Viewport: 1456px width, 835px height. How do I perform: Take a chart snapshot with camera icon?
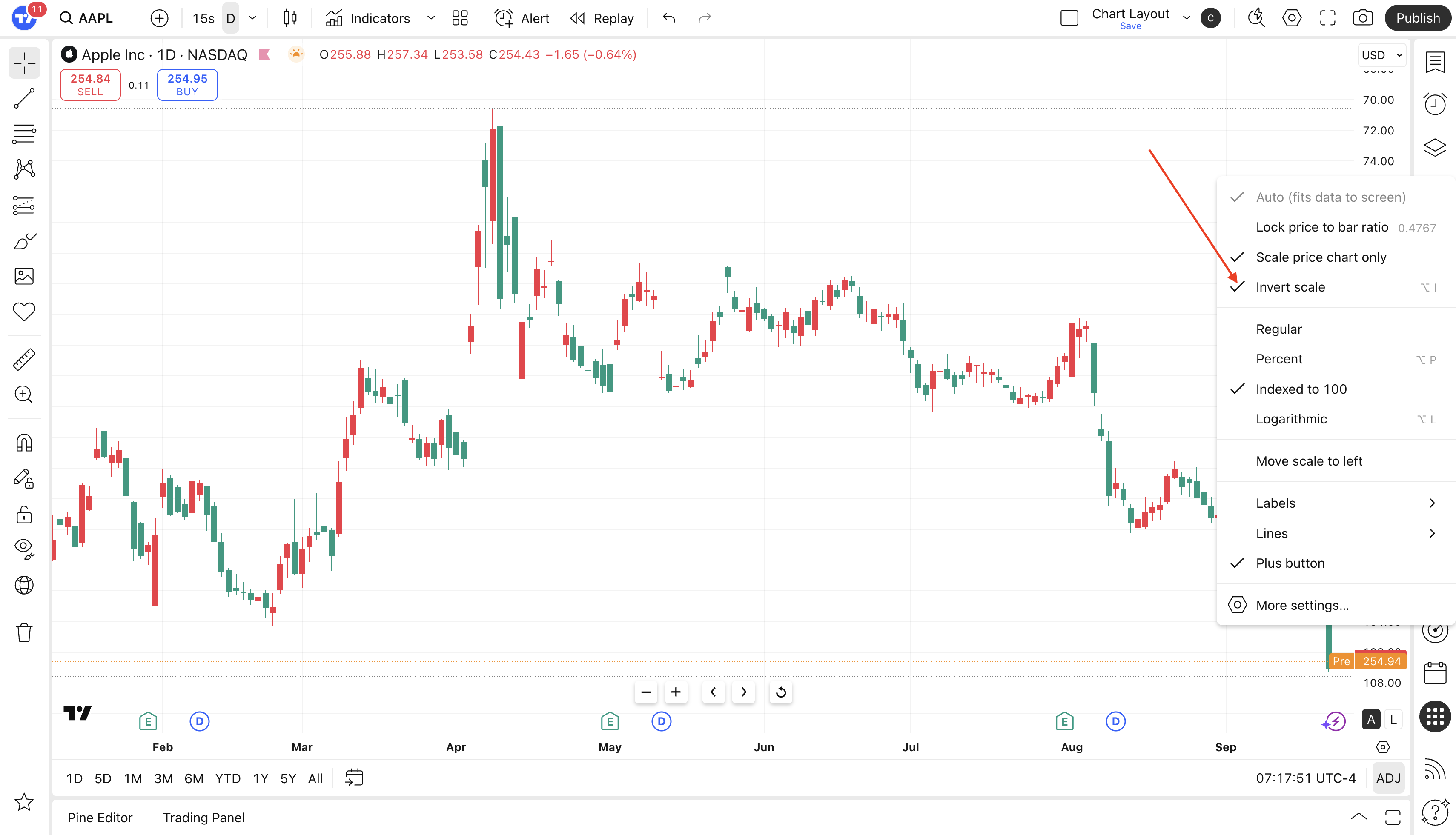coord(1362,18)
